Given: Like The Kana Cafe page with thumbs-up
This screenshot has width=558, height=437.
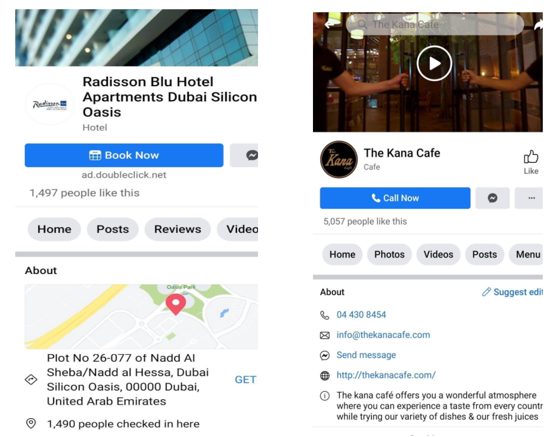Looking at the screenshot, I should pyautogui.click(x=531, y=162).
